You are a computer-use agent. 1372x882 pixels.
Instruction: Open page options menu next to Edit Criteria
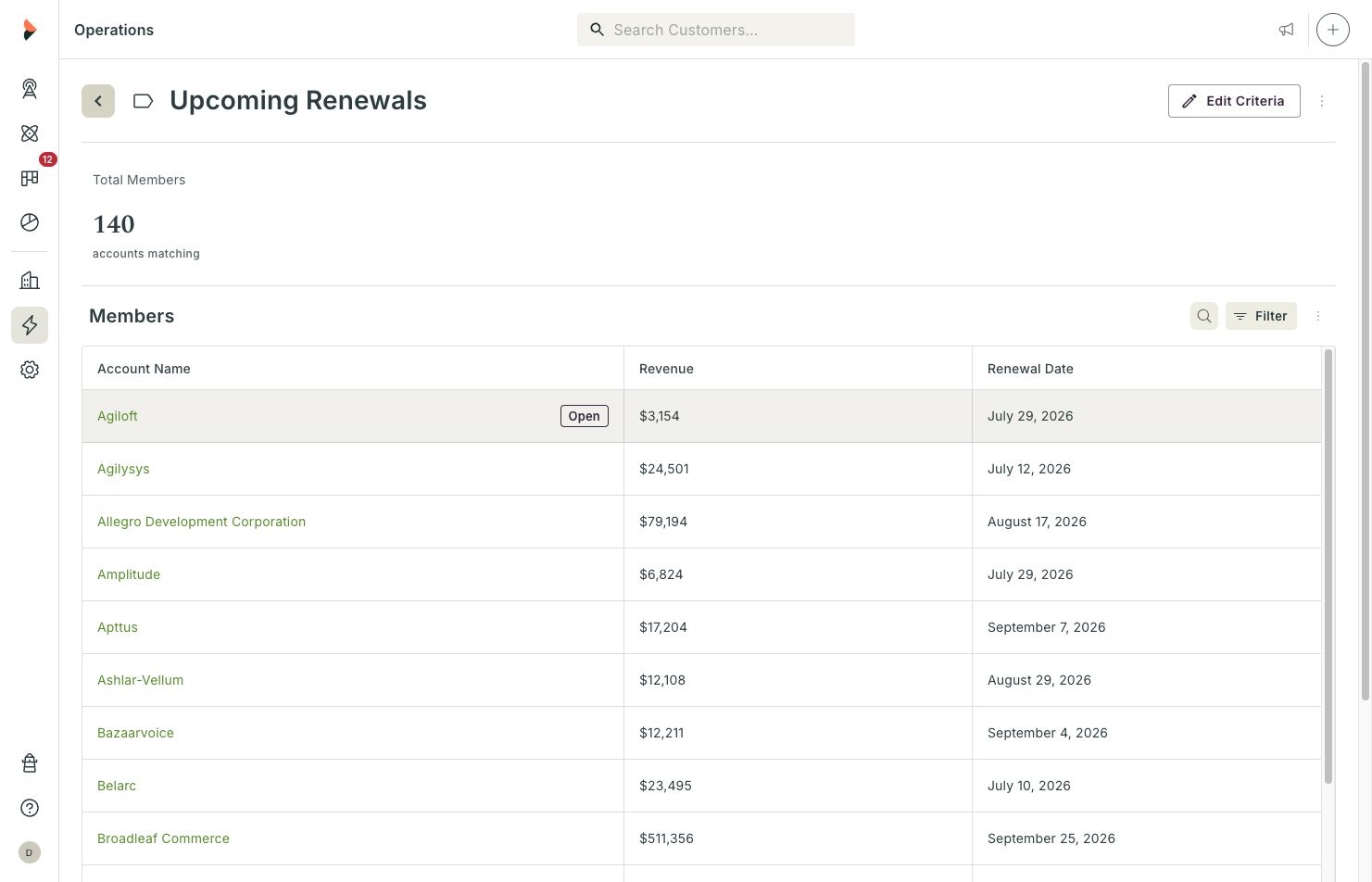1322,101
